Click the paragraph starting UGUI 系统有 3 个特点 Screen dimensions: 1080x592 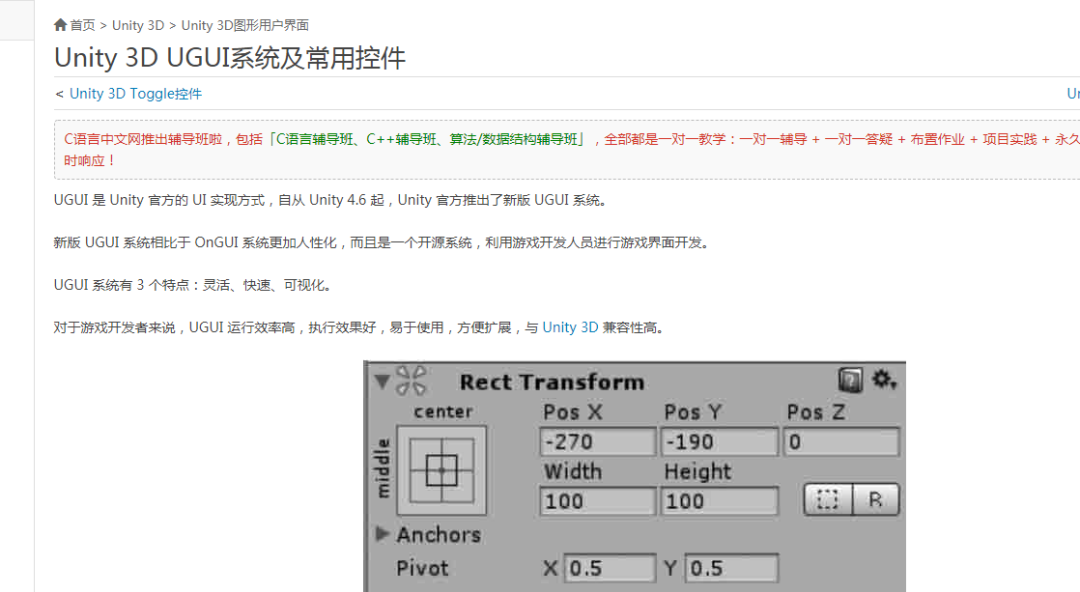coord(193,285)
